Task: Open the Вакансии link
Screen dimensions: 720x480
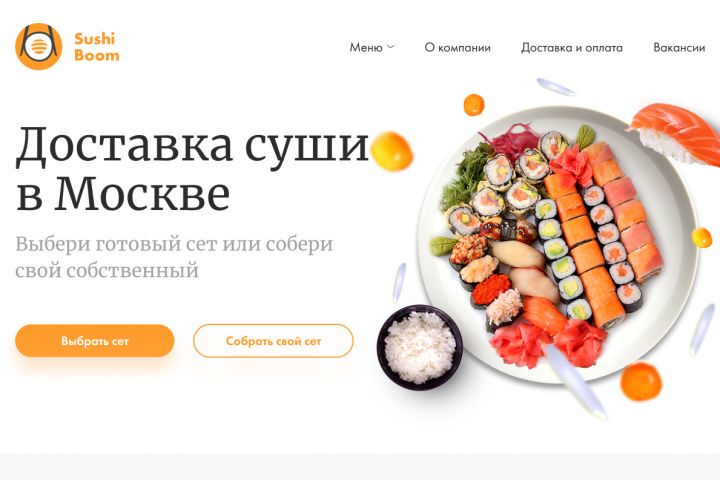Action: coord(679,47)
